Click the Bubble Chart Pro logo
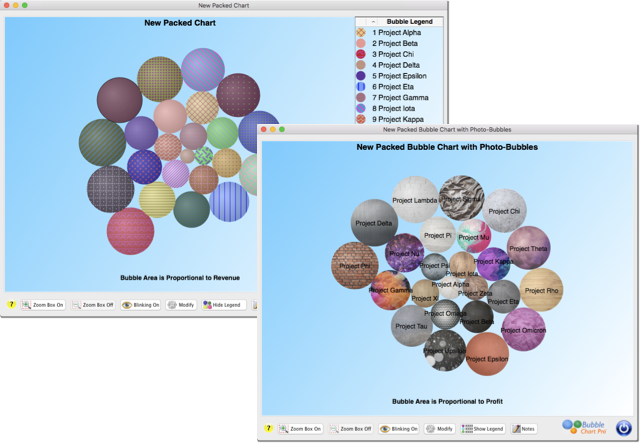The height and width of the screenshot is (444, 642). coord(584,427)
